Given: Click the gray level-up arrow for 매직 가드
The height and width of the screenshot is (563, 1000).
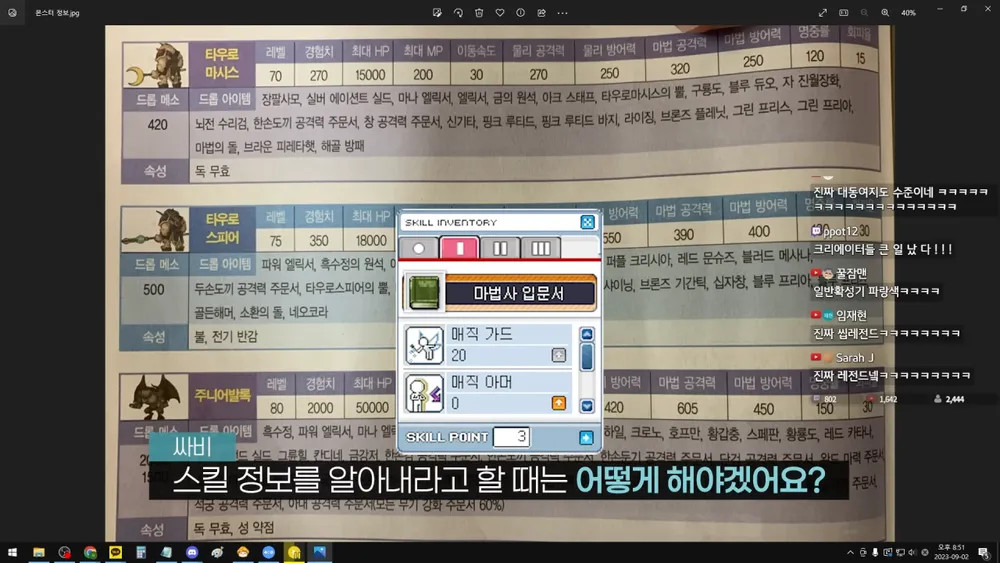Looking at the screenshot, I should tap(559, 355).
